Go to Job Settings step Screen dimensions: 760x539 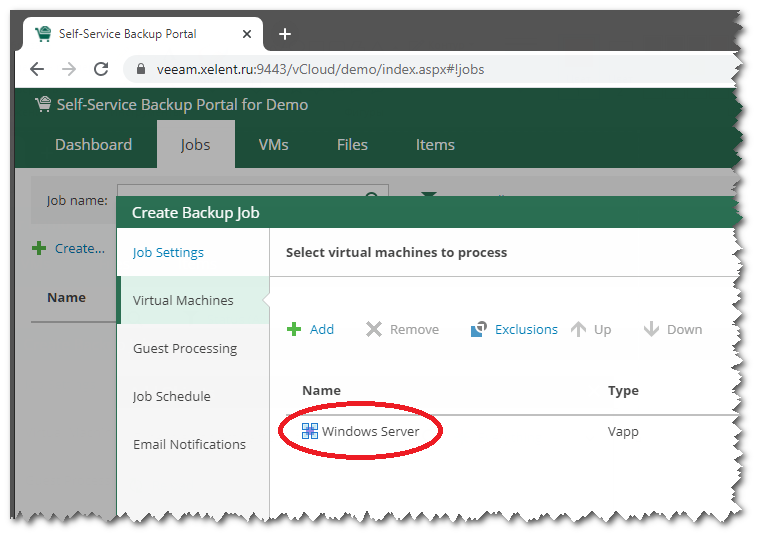pos(168,253)
